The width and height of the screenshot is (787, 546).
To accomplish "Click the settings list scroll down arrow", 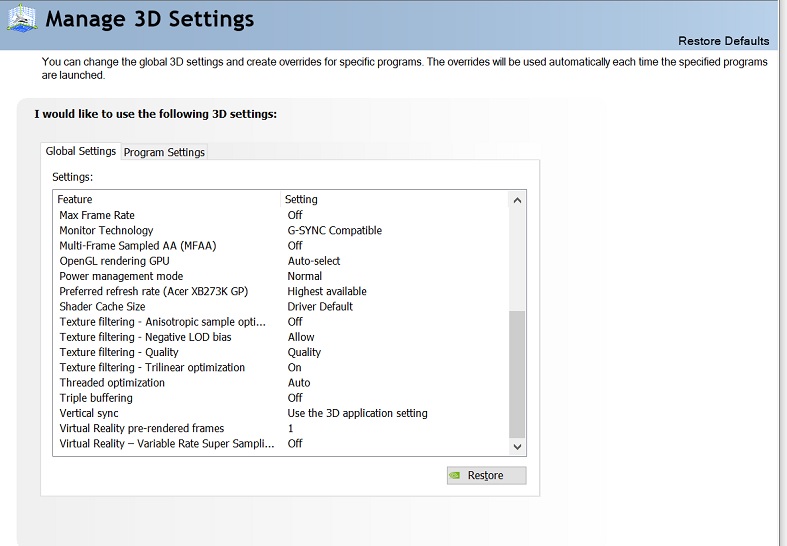I will pos(517,448).
